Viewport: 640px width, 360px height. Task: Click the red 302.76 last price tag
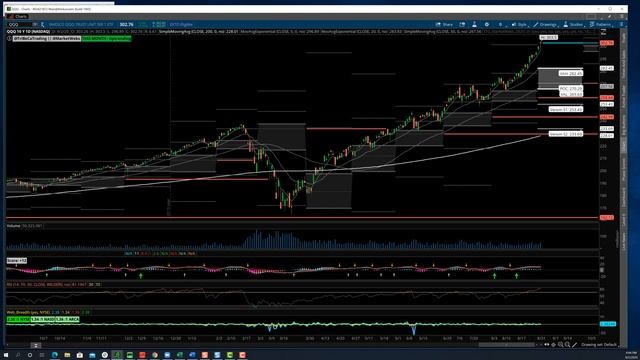[607, 43]
